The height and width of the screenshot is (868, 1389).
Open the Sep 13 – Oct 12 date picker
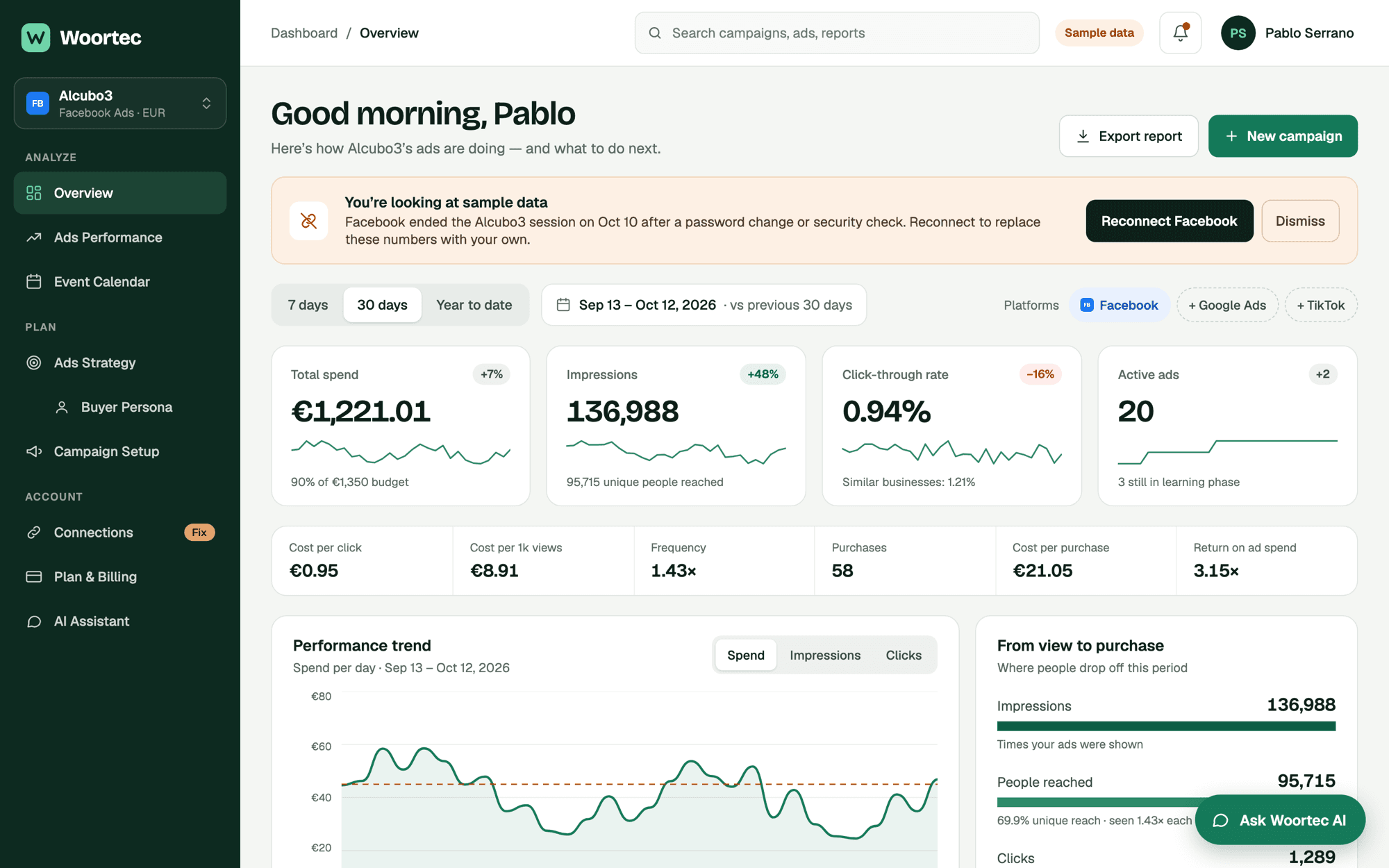[x=704, y=305]
